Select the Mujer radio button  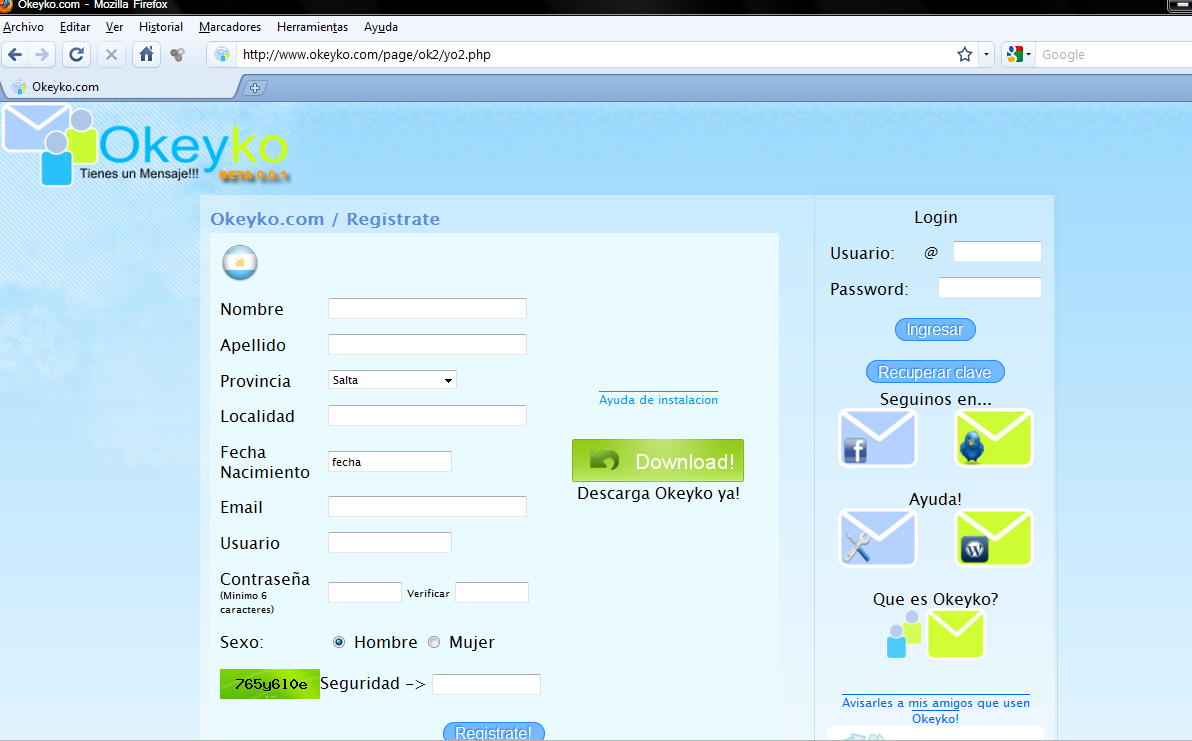coord(434,642)
